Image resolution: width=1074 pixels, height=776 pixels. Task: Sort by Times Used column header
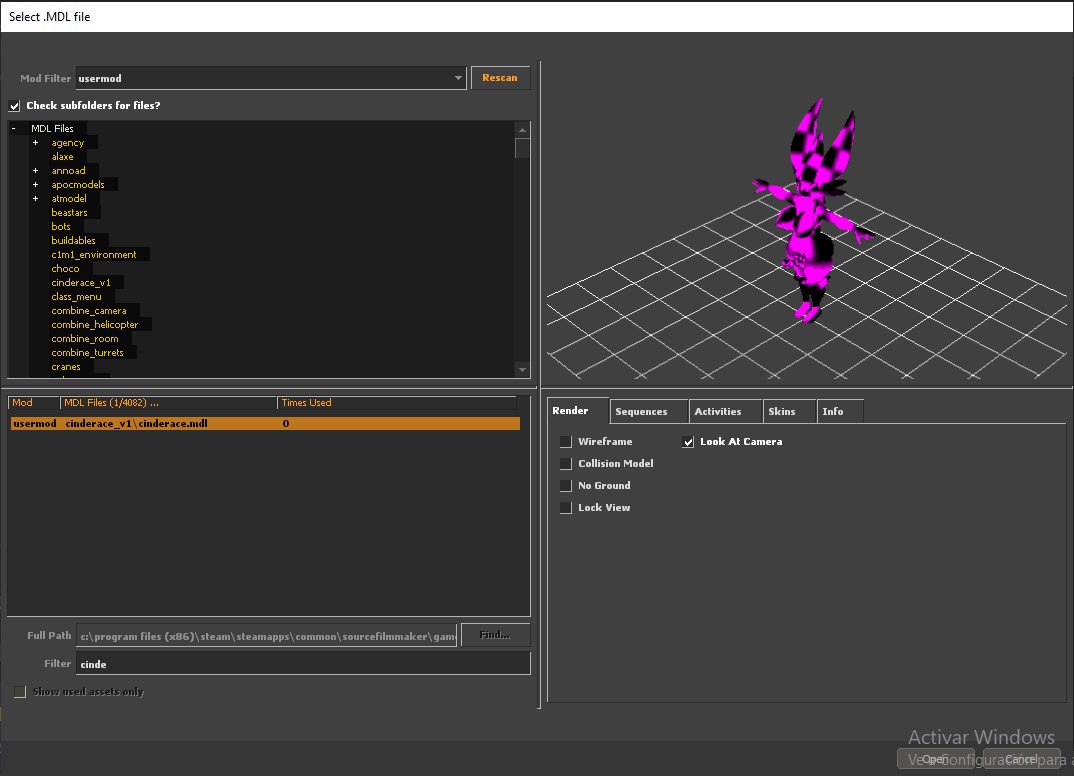[x=397, y=403]
